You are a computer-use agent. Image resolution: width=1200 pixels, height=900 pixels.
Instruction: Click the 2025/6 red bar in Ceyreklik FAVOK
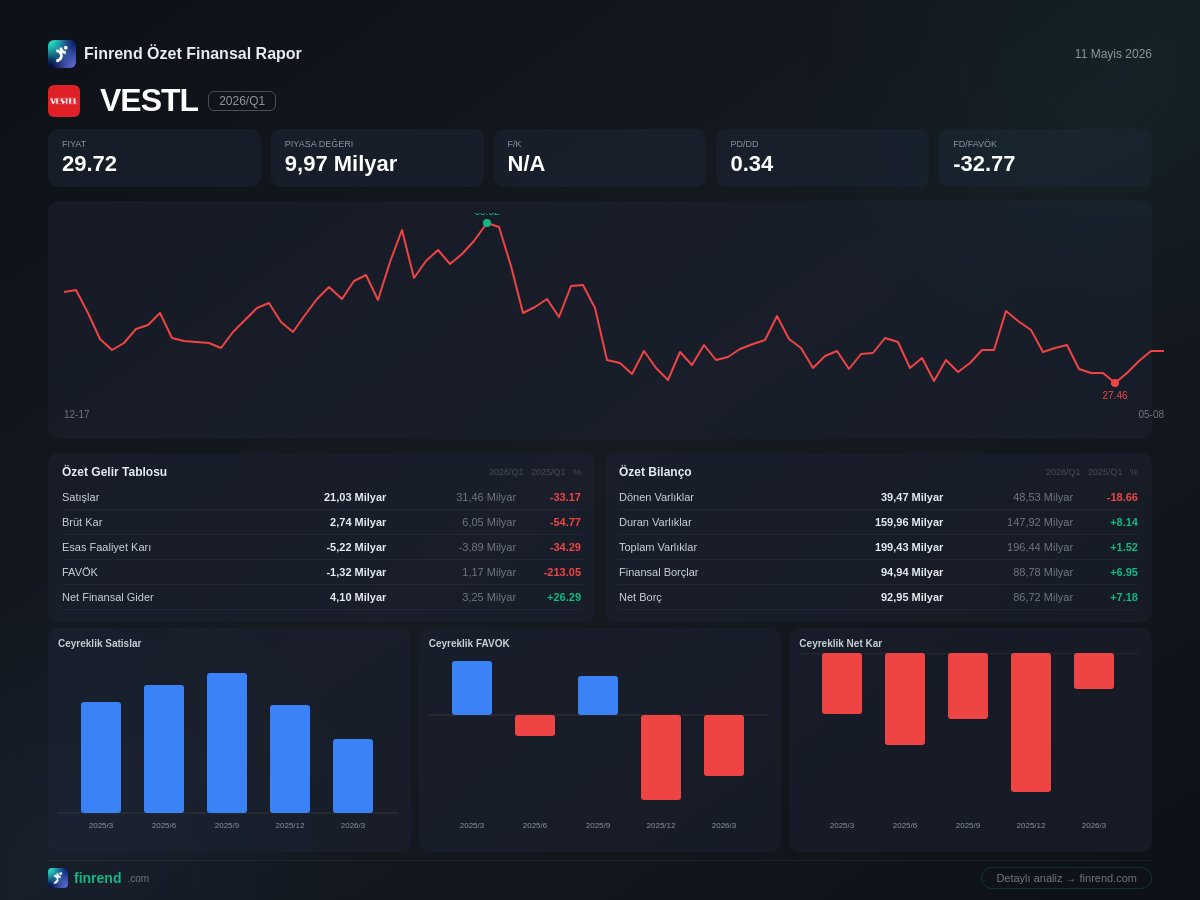click(x=535, y=725)
